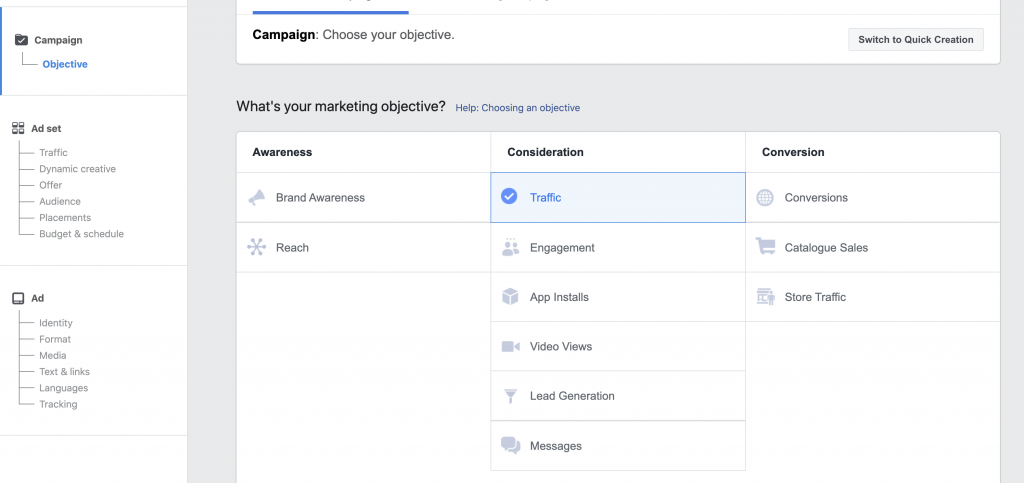The image size is (1024, 483).
Task: Click the Video Views camera icon
Action: (510, 347)
